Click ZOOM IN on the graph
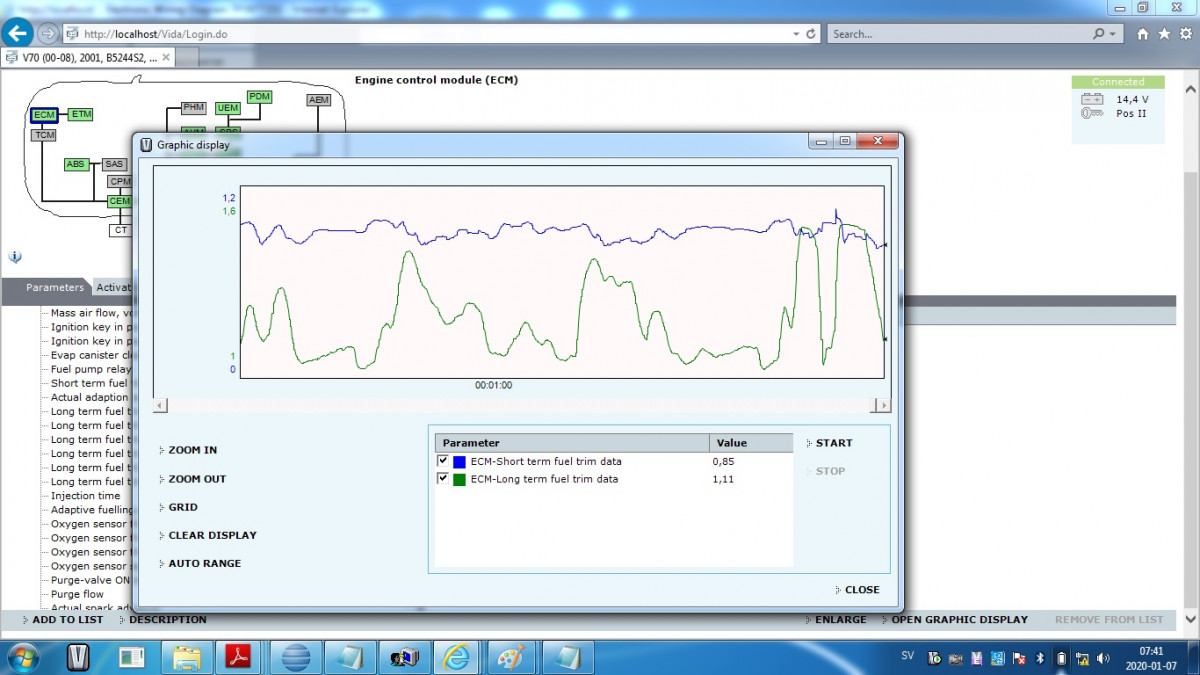 192,450
